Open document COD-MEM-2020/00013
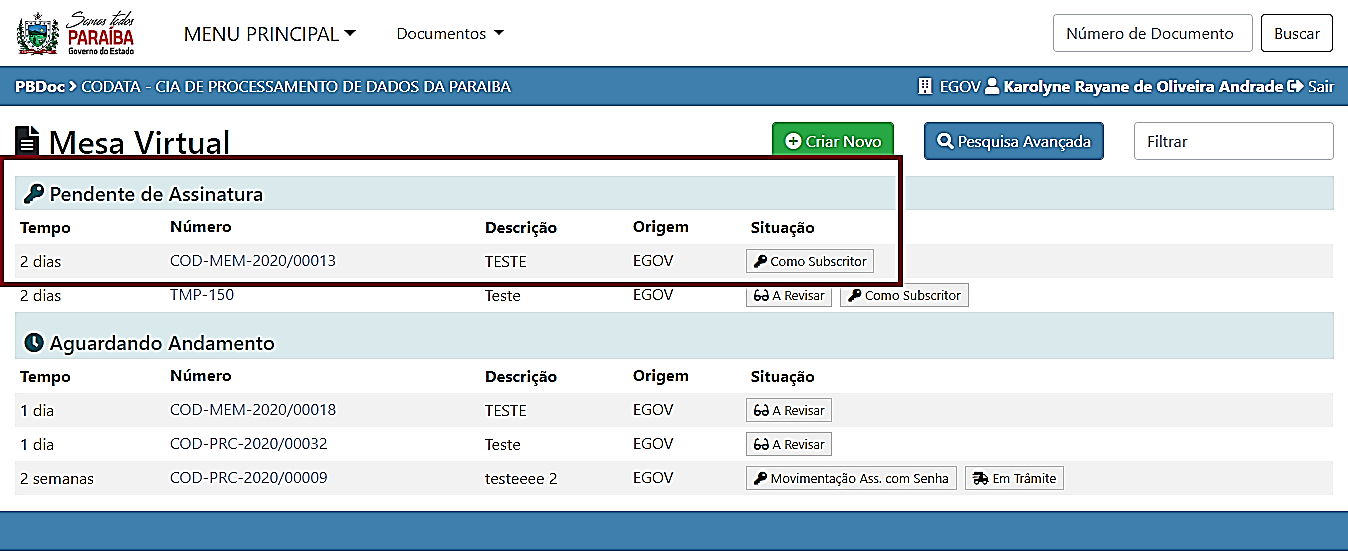This screenshot has width=1348, height=555. (253, 261)
